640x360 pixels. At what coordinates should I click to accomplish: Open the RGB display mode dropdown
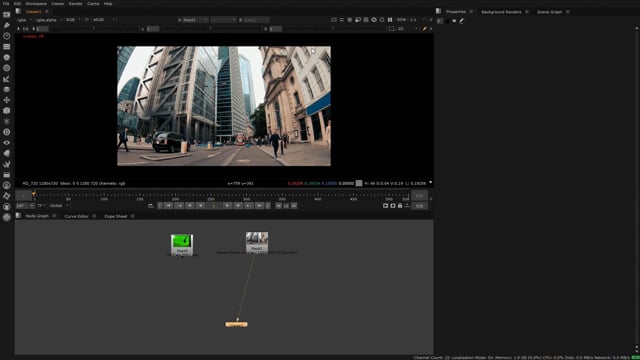tap(73, 20)
